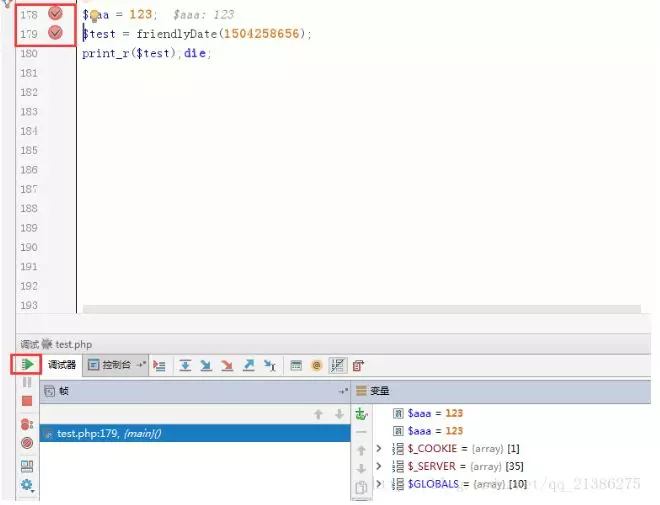Click print_r($test) code on line 180
The image size is (660, 505).
tap(128, 53)
